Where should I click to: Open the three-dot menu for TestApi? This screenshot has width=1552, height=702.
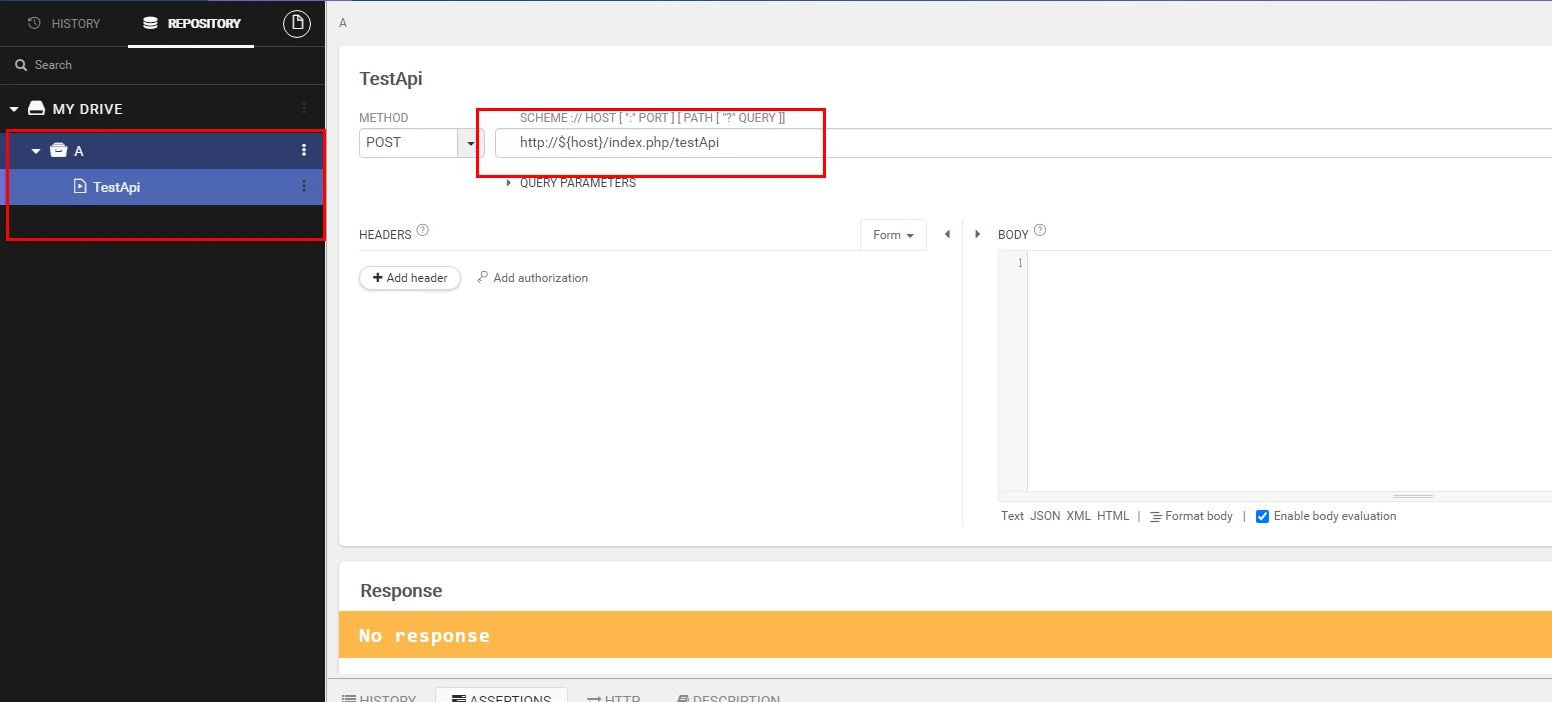tap(304, 186)
